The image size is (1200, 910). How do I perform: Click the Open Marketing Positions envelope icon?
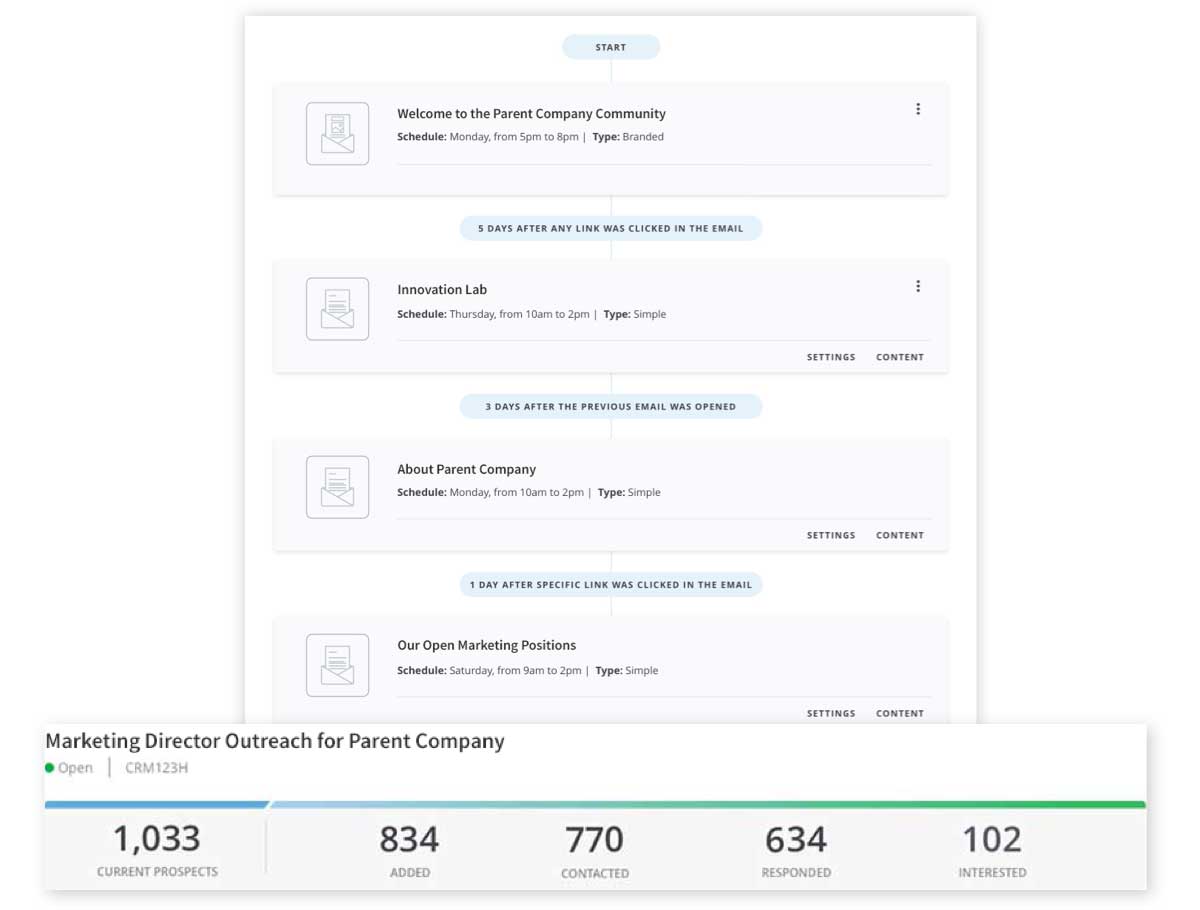click(x=337, y=665)
